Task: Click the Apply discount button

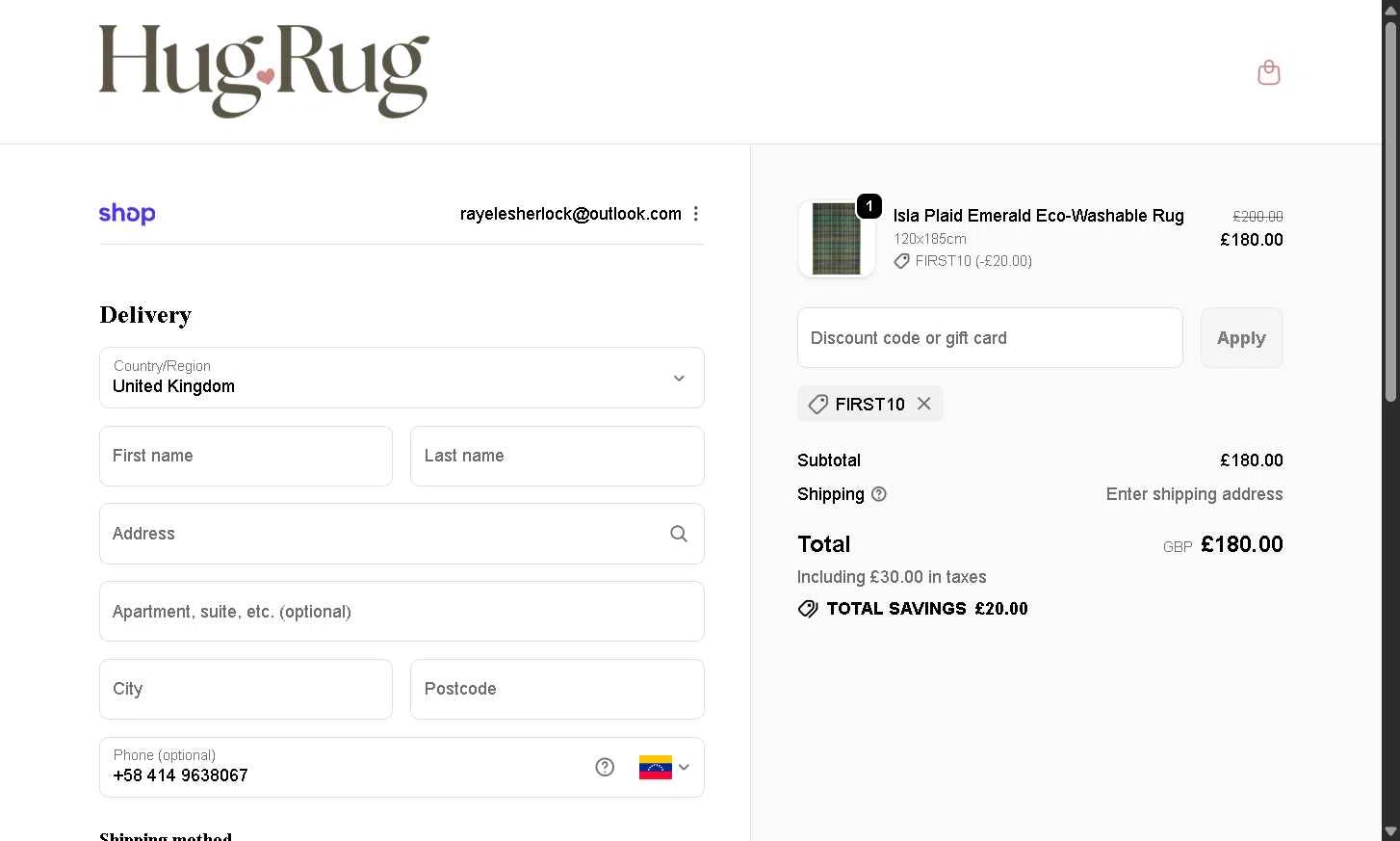Action: click(x=1241, y=338)
